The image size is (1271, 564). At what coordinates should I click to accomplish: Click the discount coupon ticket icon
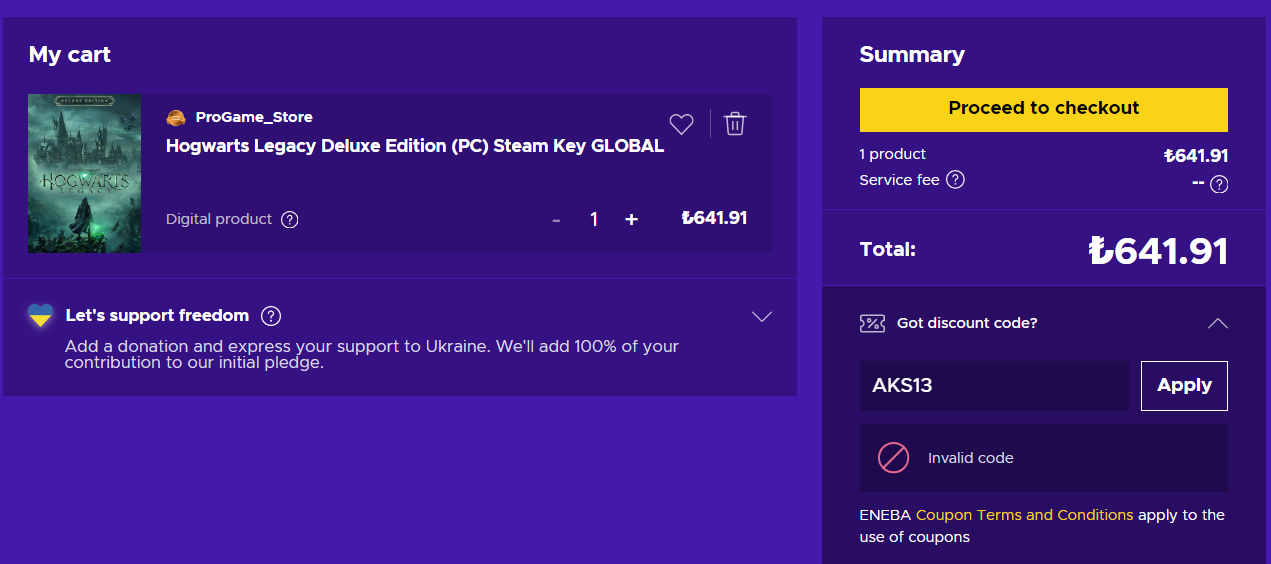coord(872,323)
